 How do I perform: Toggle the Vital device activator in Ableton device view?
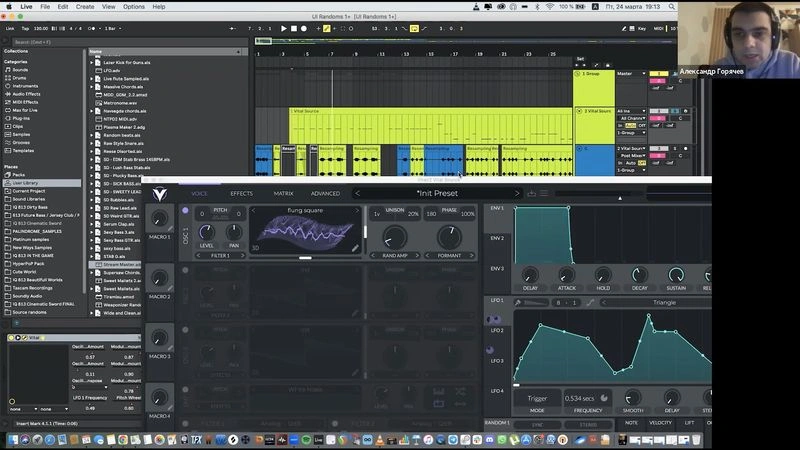(x=11, y=338)
